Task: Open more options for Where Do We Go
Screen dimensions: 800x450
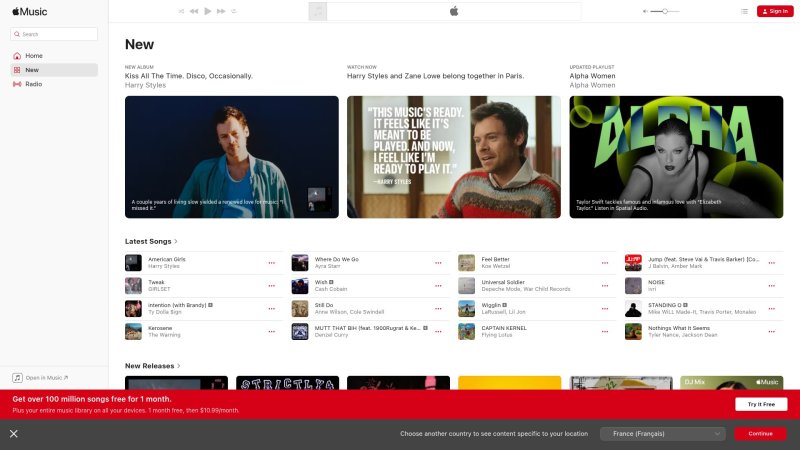Action: pos(438,263)
